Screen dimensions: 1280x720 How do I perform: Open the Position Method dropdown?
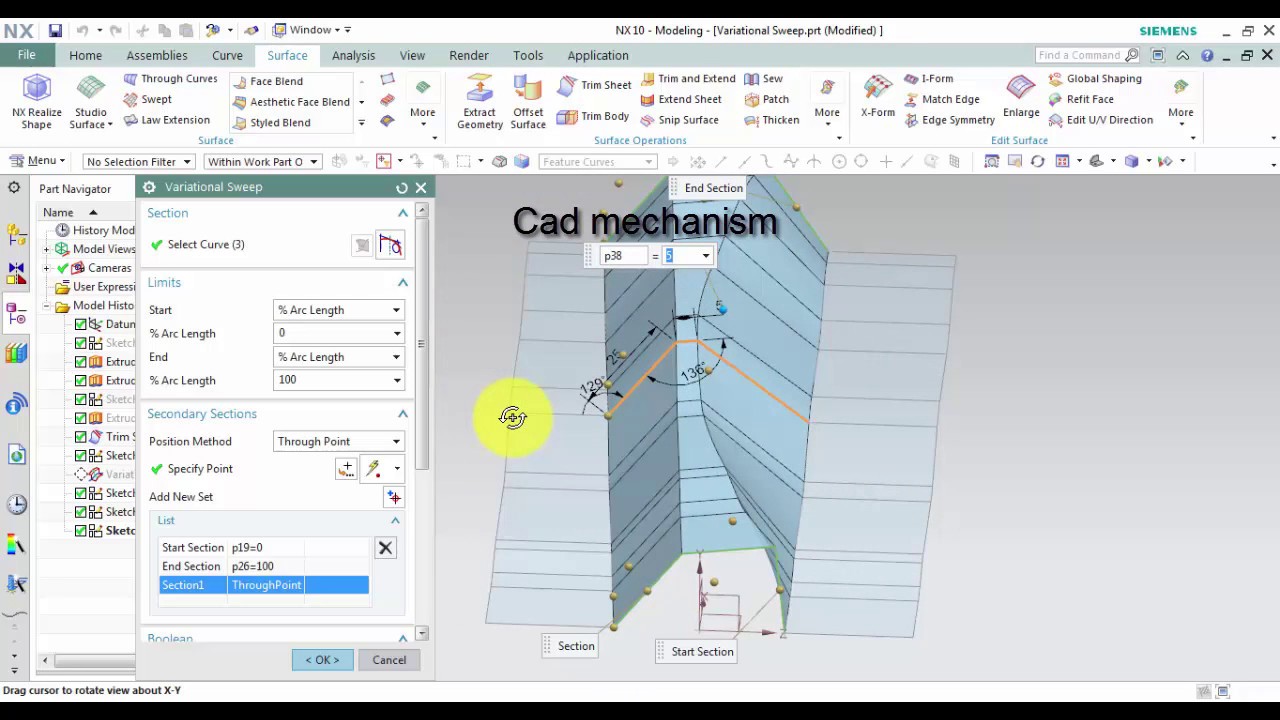pyautogui.click(x=338, y=442)
